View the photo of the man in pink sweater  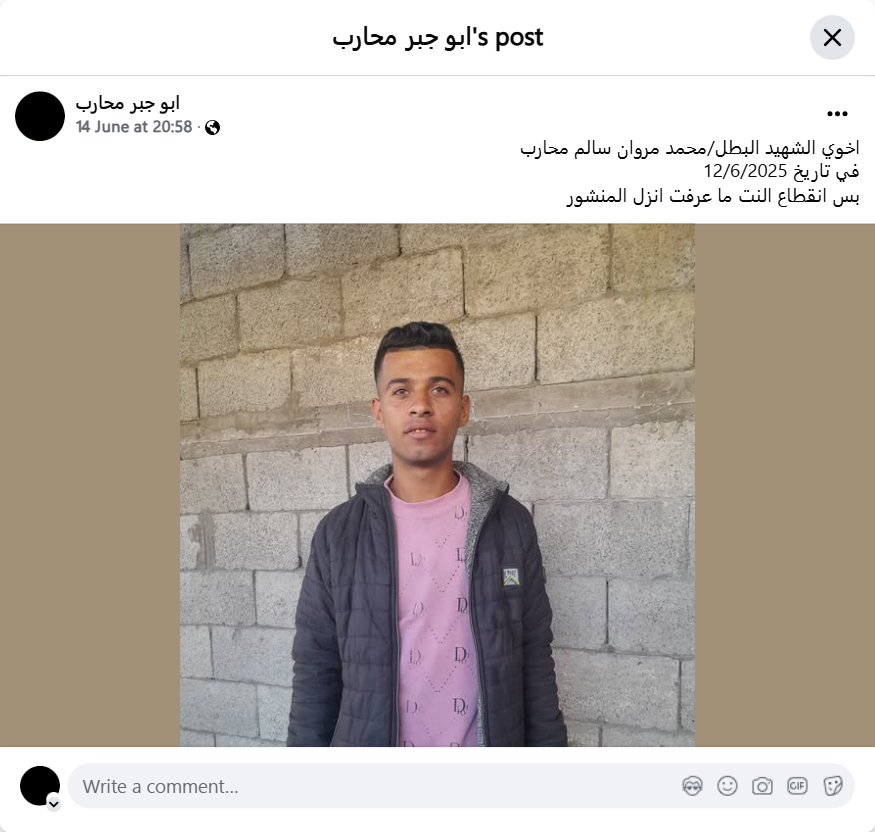coord(437,485)
